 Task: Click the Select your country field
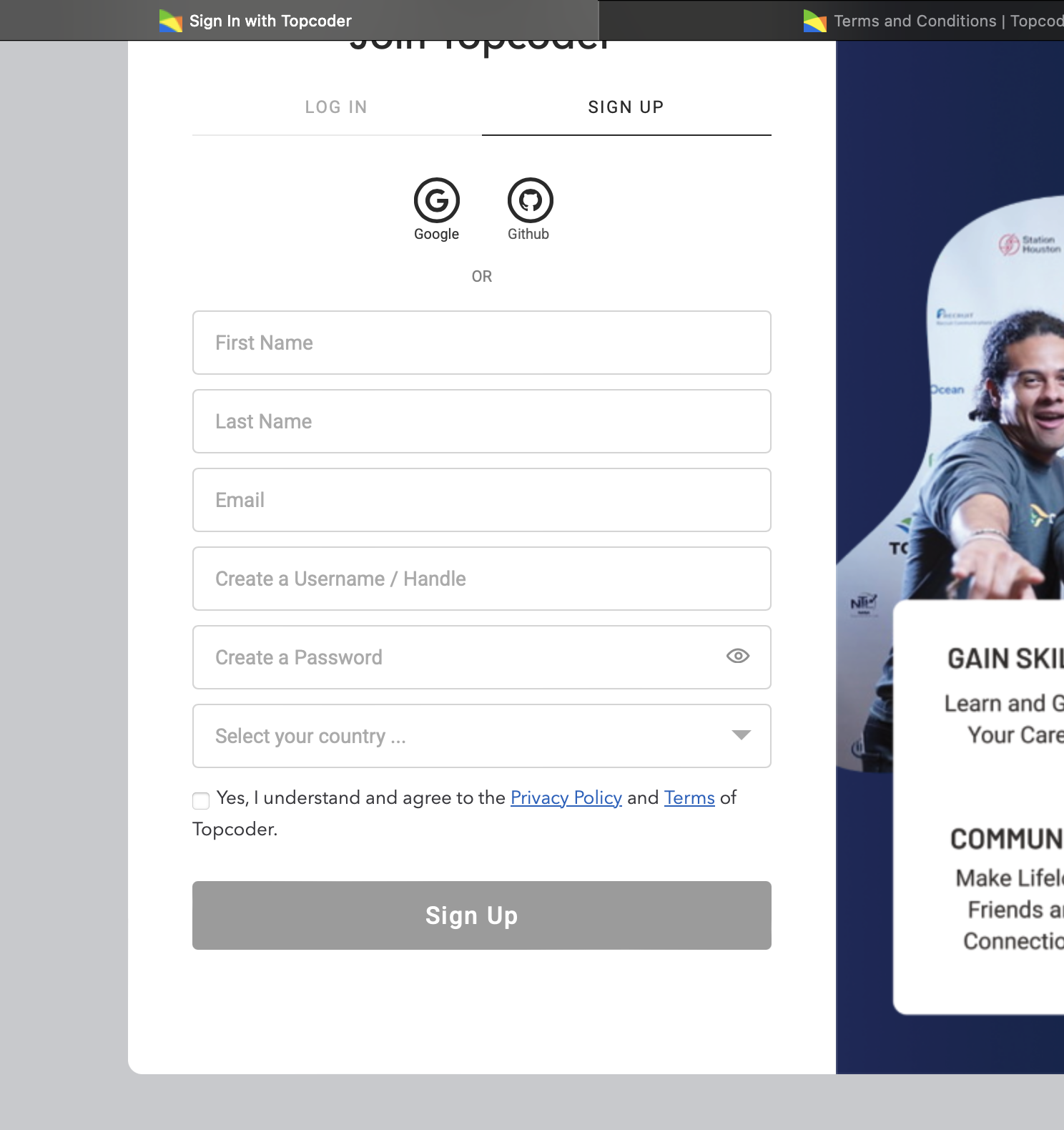pos(482,736)
